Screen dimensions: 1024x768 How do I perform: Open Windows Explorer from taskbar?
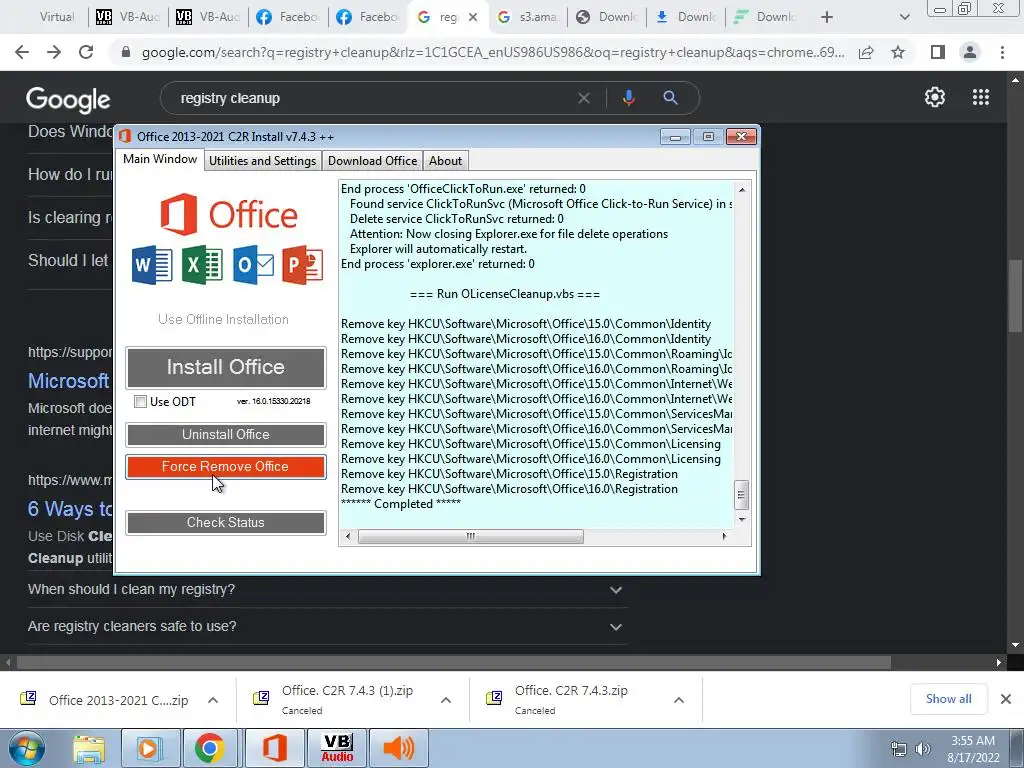pyautogui.click(x=89, y=748)
